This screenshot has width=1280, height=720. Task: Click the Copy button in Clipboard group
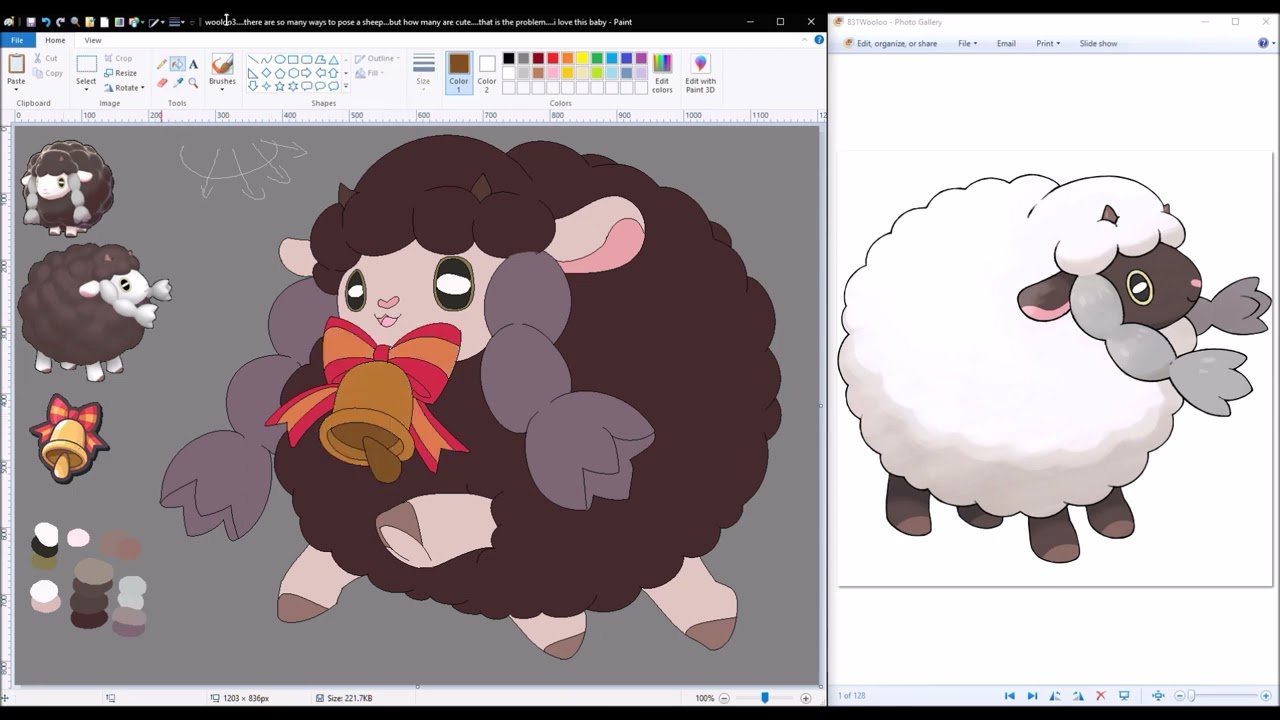click(x=46, y=73)
